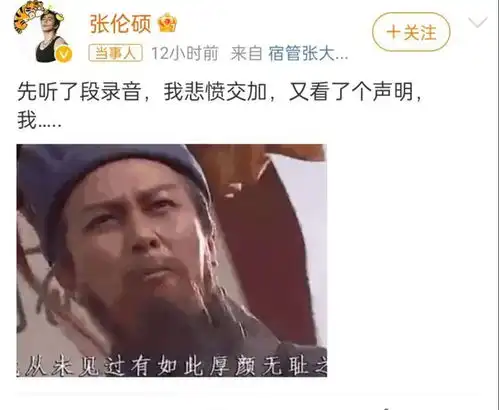The image size is (499, 410).
Task: Open the 宿管张大... source link
Action: click(x=308, y=53)
